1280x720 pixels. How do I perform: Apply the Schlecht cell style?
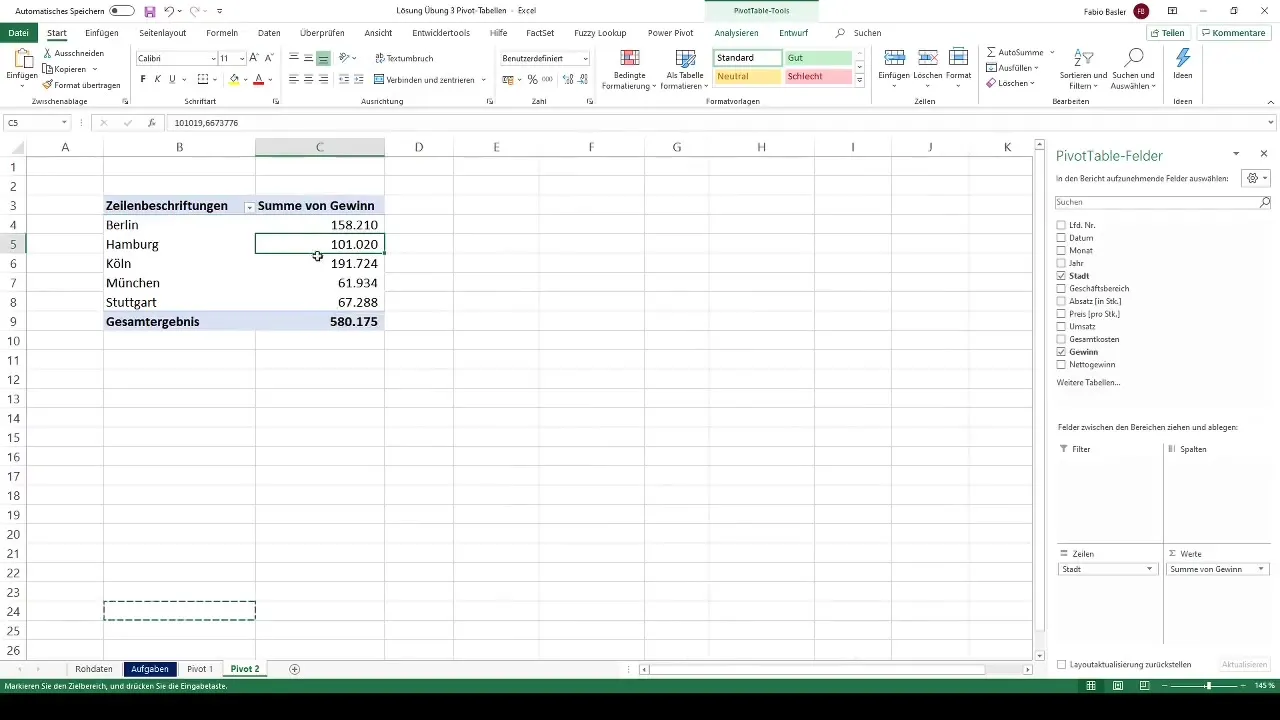(818, 77)
